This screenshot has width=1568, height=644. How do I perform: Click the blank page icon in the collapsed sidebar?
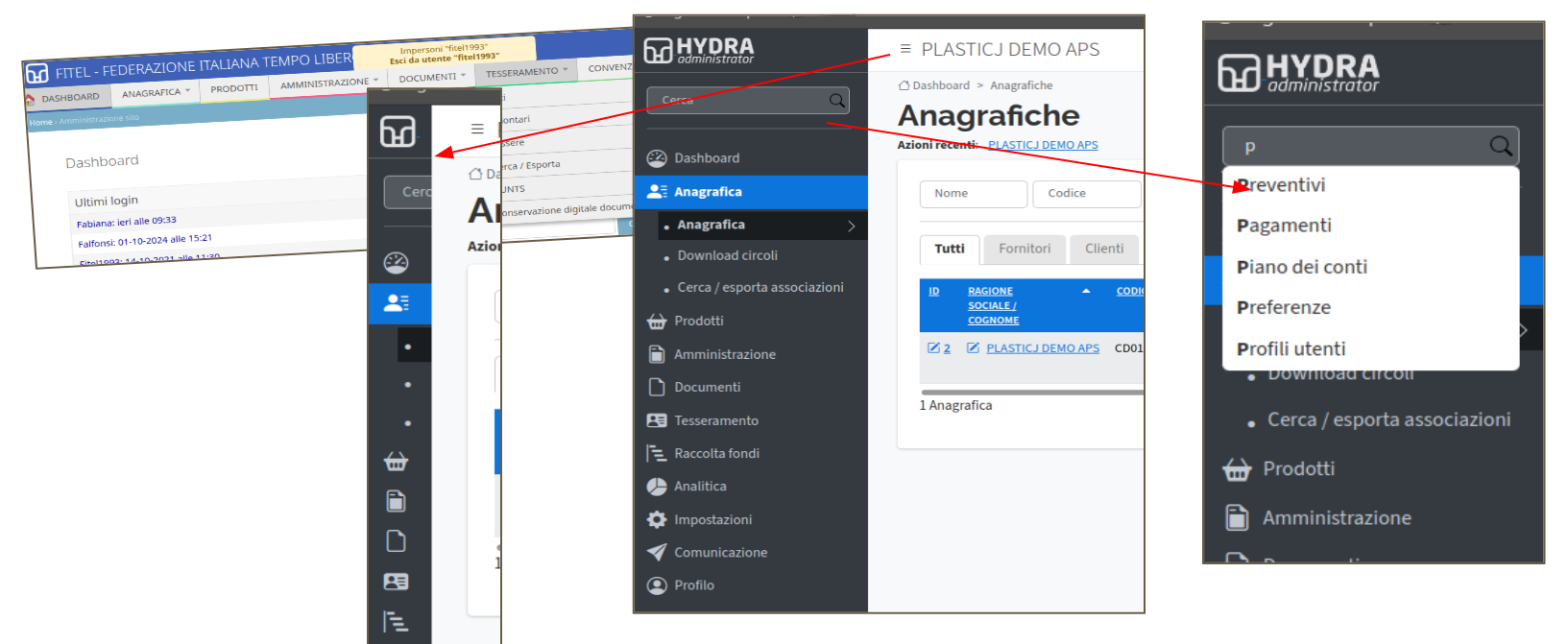(x=396, y=541)
